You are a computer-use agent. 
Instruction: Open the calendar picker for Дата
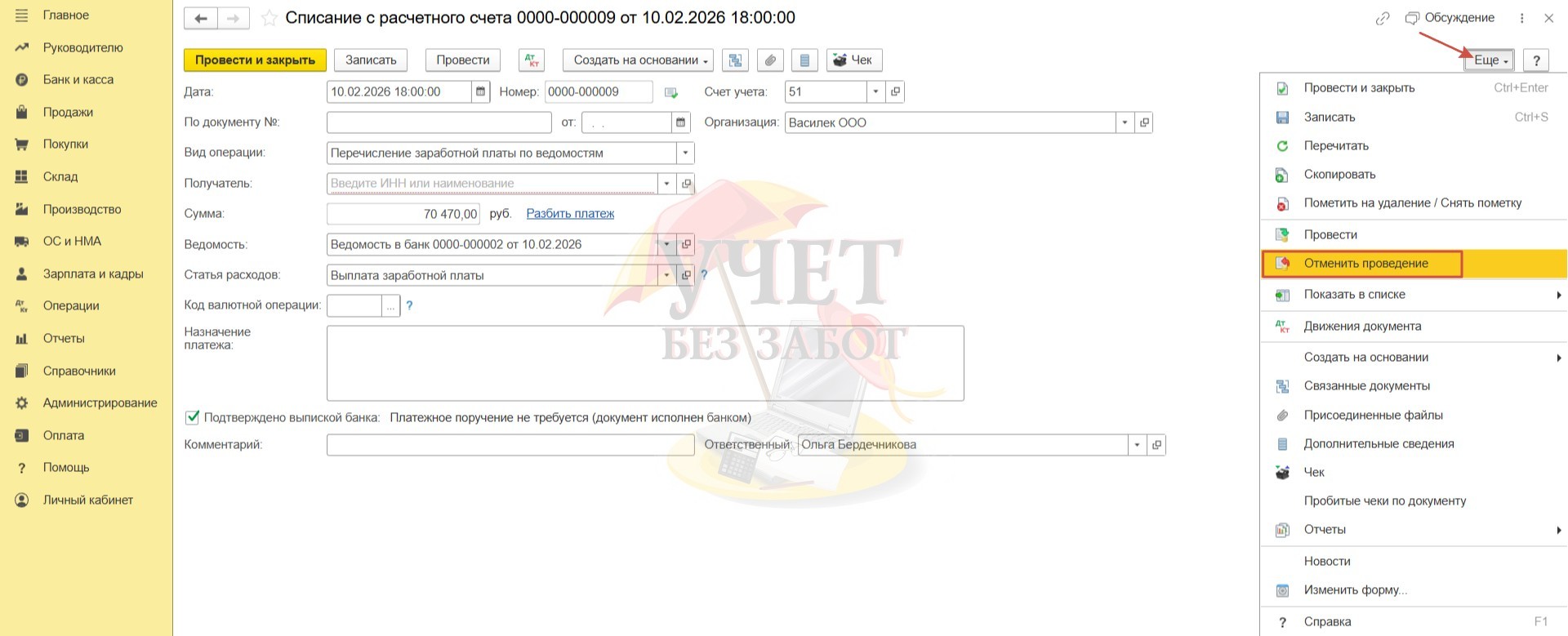(481, 91)
